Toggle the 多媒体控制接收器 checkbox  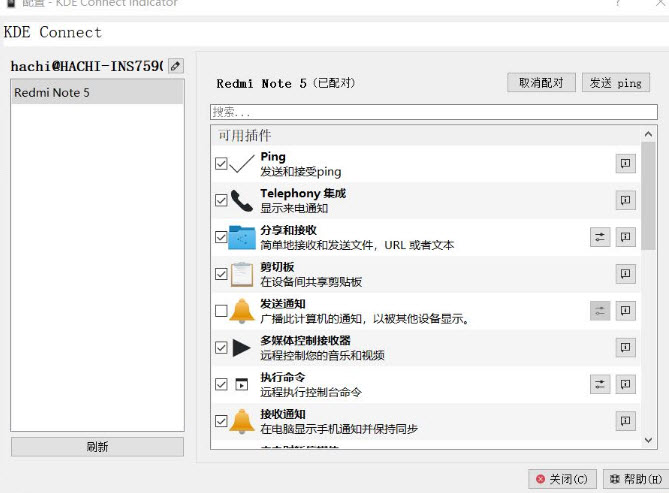221,347
